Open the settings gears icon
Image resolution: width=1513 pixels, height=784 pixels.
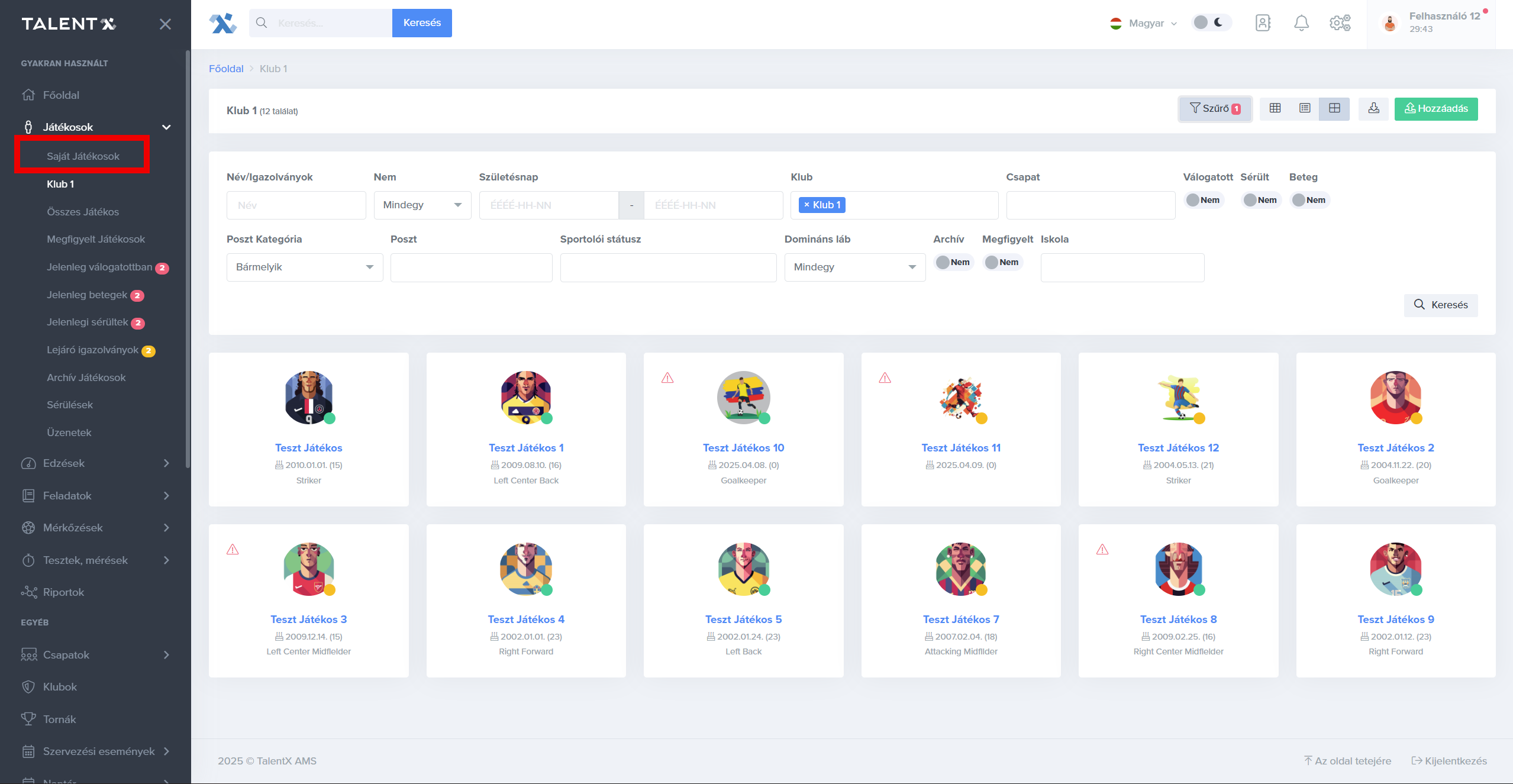click(x=1340, y=23)
